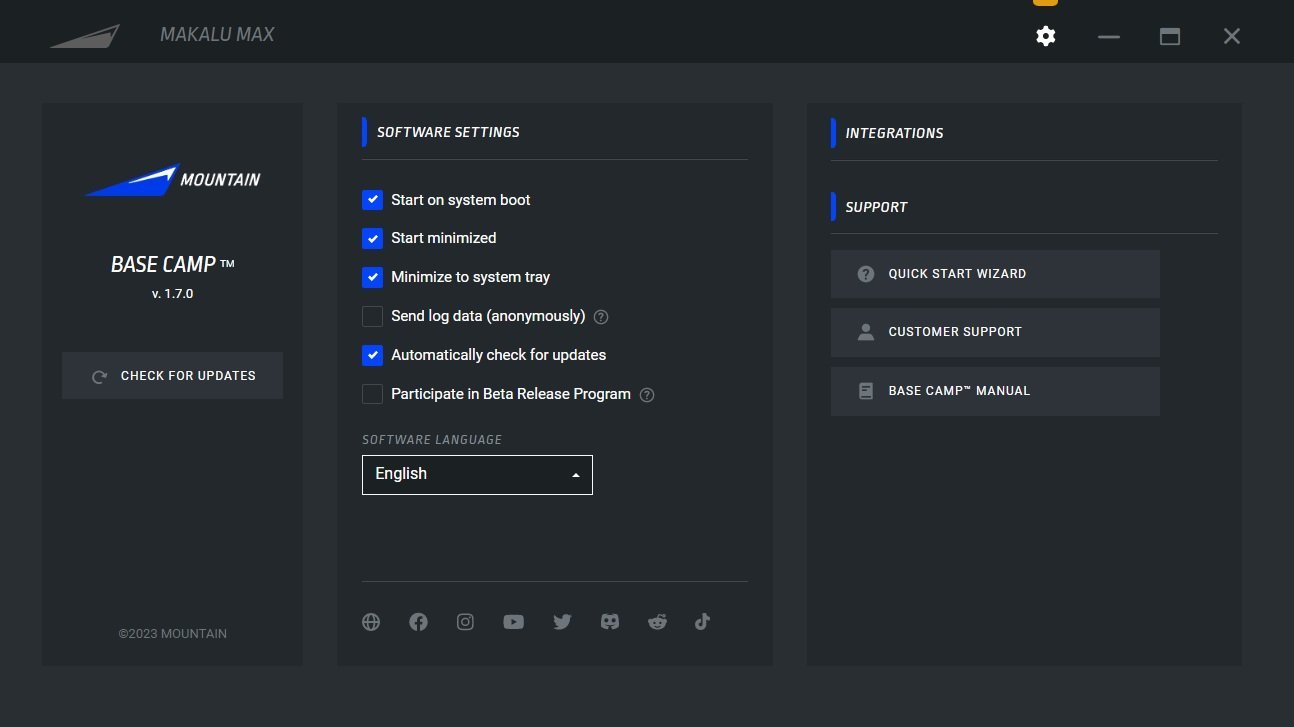
Task: Uncheck Start minimized checkbox
Action: pos(372,239)
